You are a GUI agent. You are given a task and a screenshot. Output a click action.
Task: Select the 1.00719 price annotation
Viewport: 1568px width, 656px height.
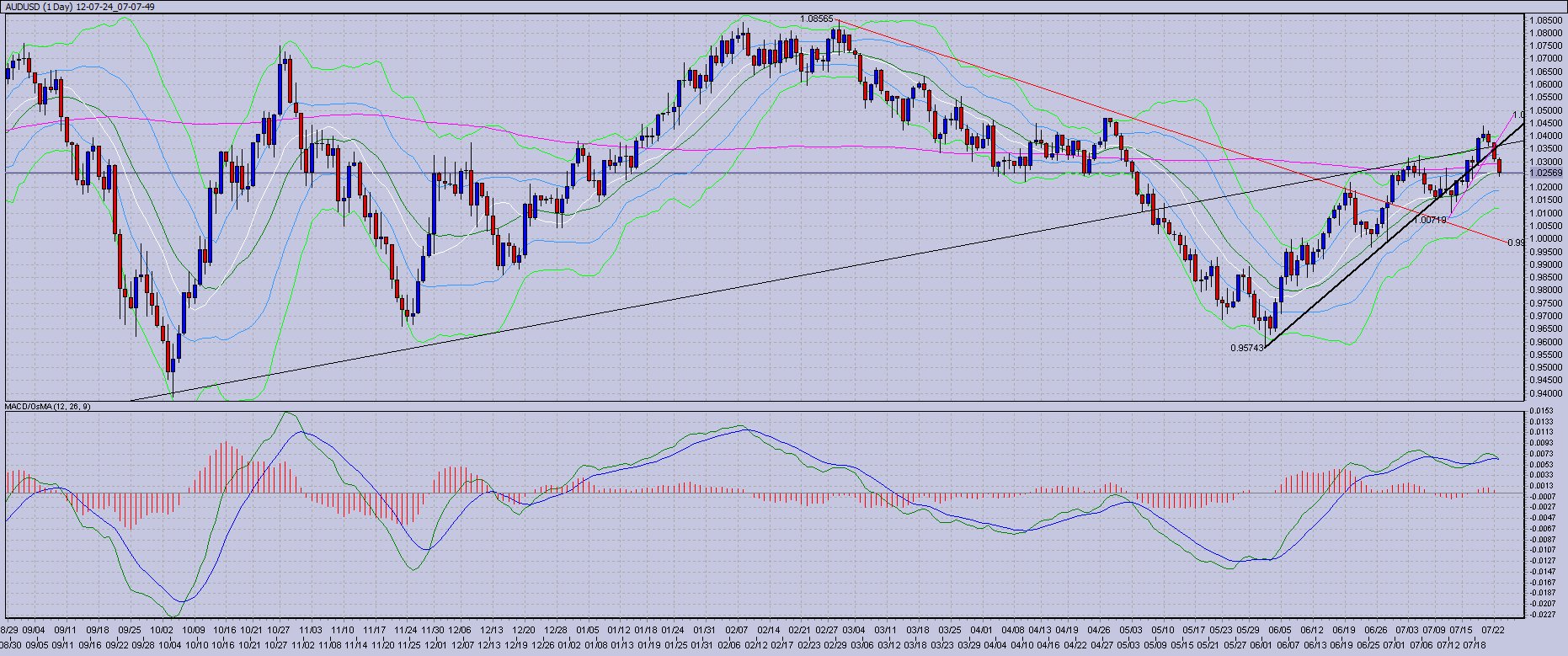tap(1430, 220)
